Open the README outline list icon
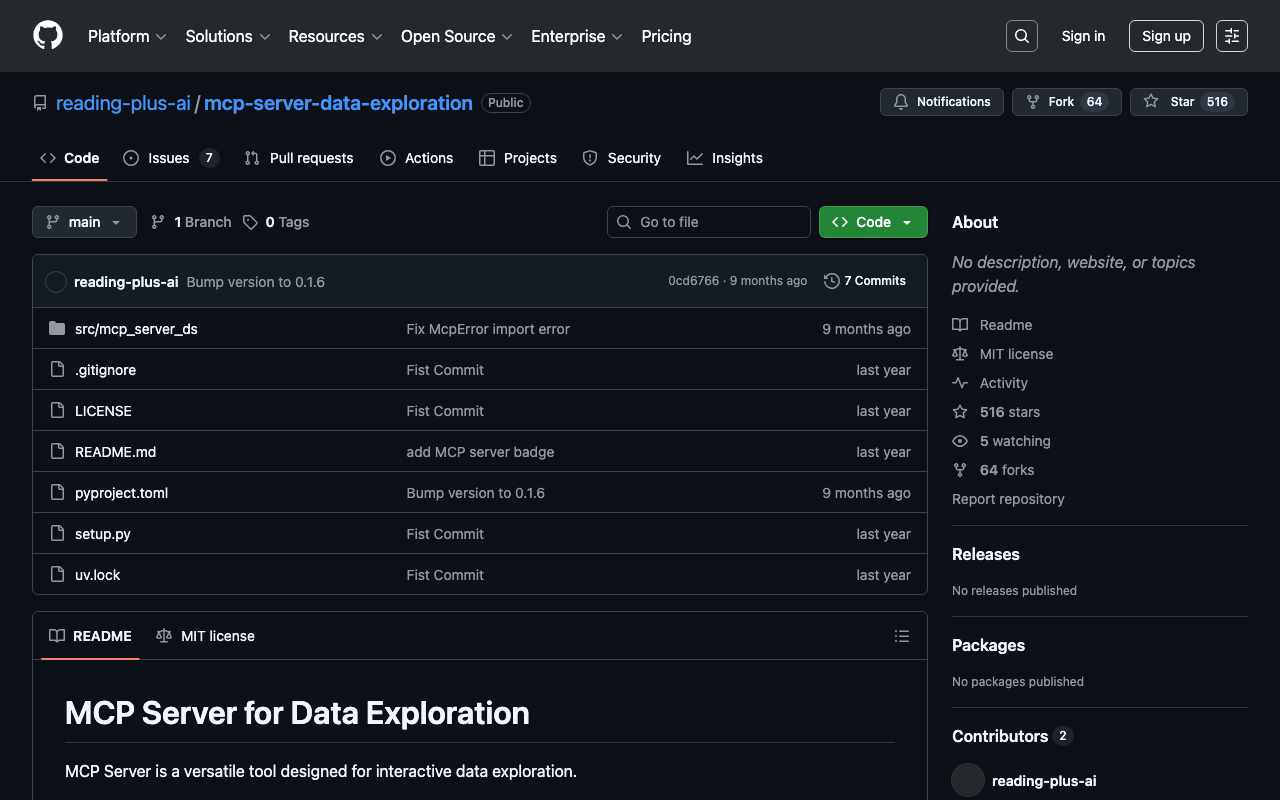This screenshot has width=1280, height=800. tap(901, 636)
